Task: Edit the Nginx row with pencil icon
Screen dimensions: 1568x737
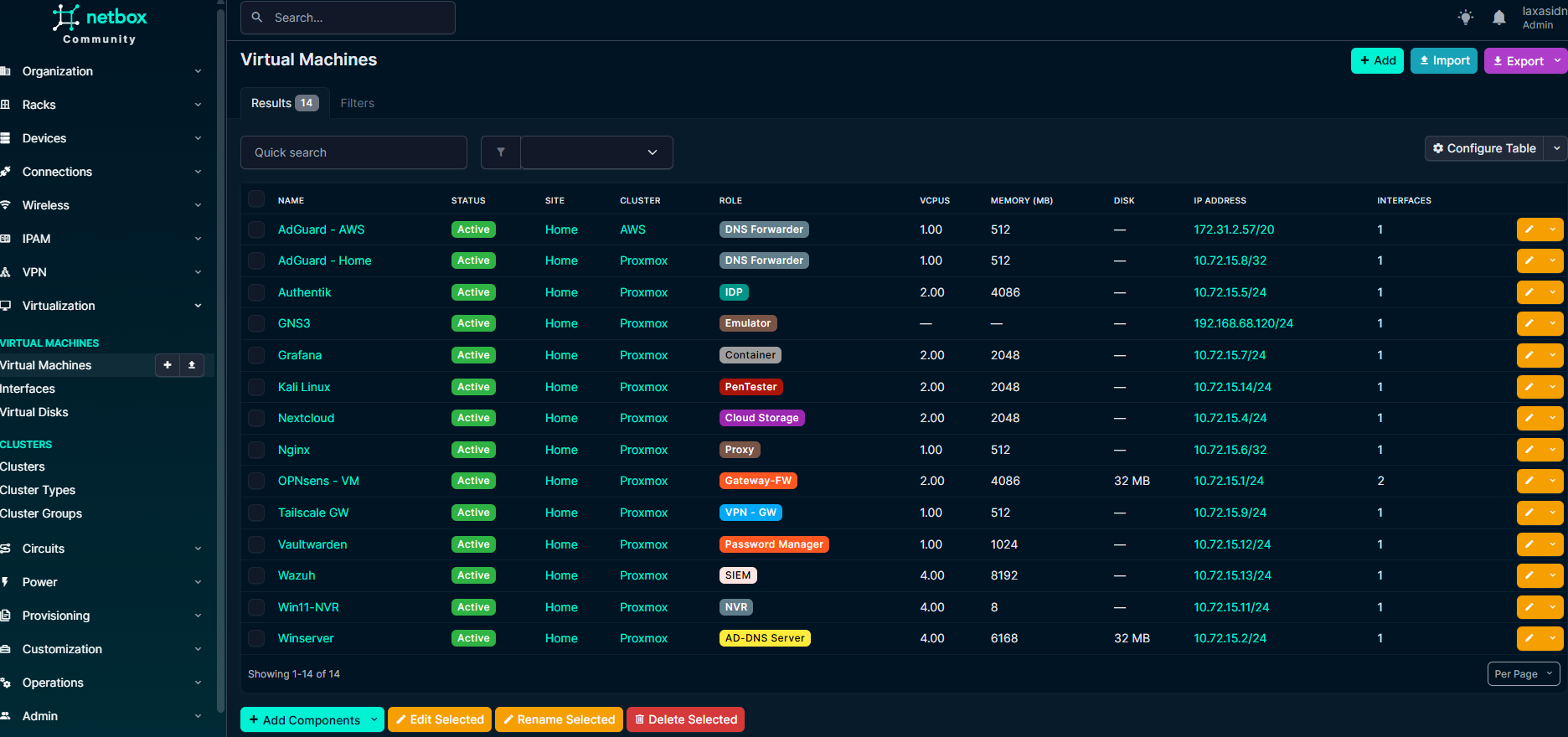Action: coord(1529,450)
